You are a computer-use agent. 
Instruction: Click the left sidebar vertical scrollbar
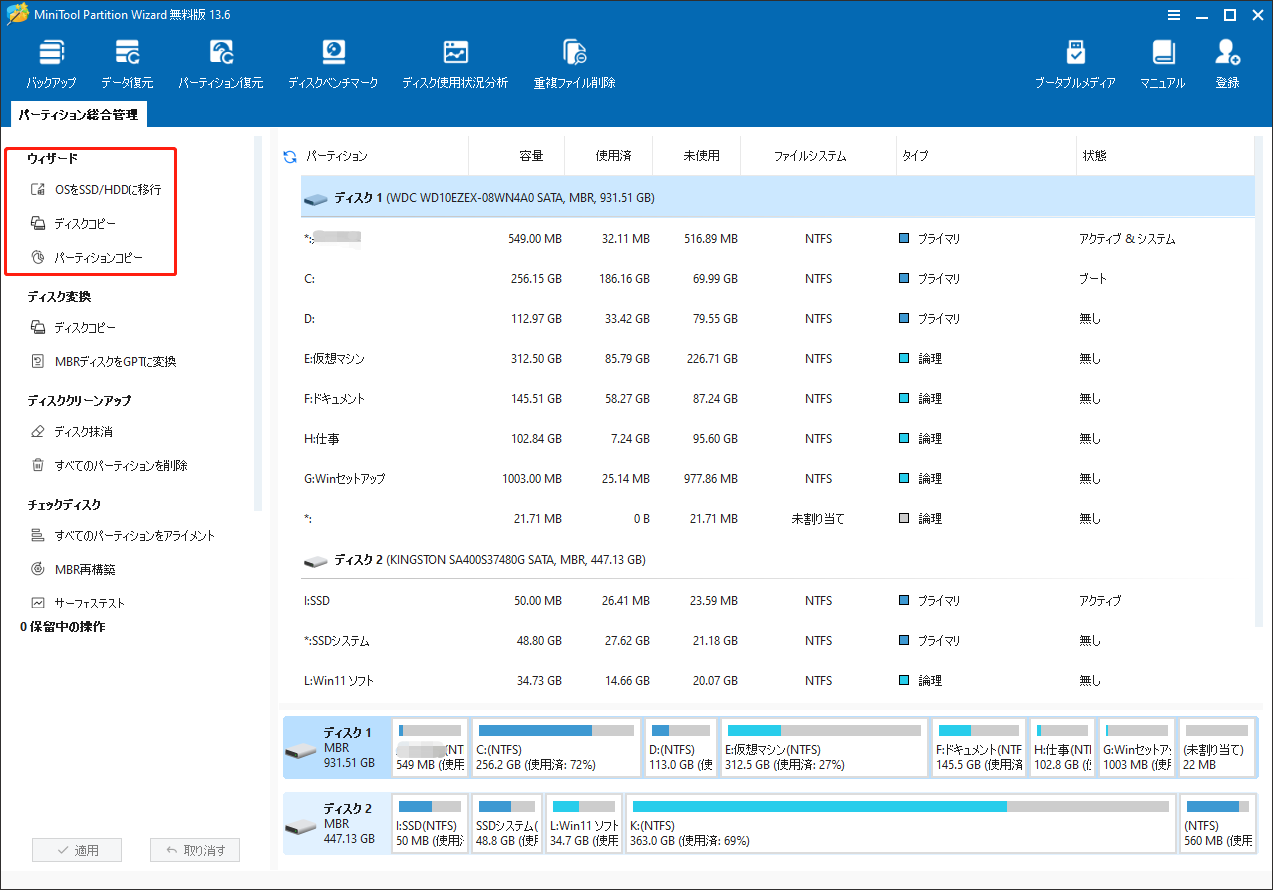pos(257,325)
